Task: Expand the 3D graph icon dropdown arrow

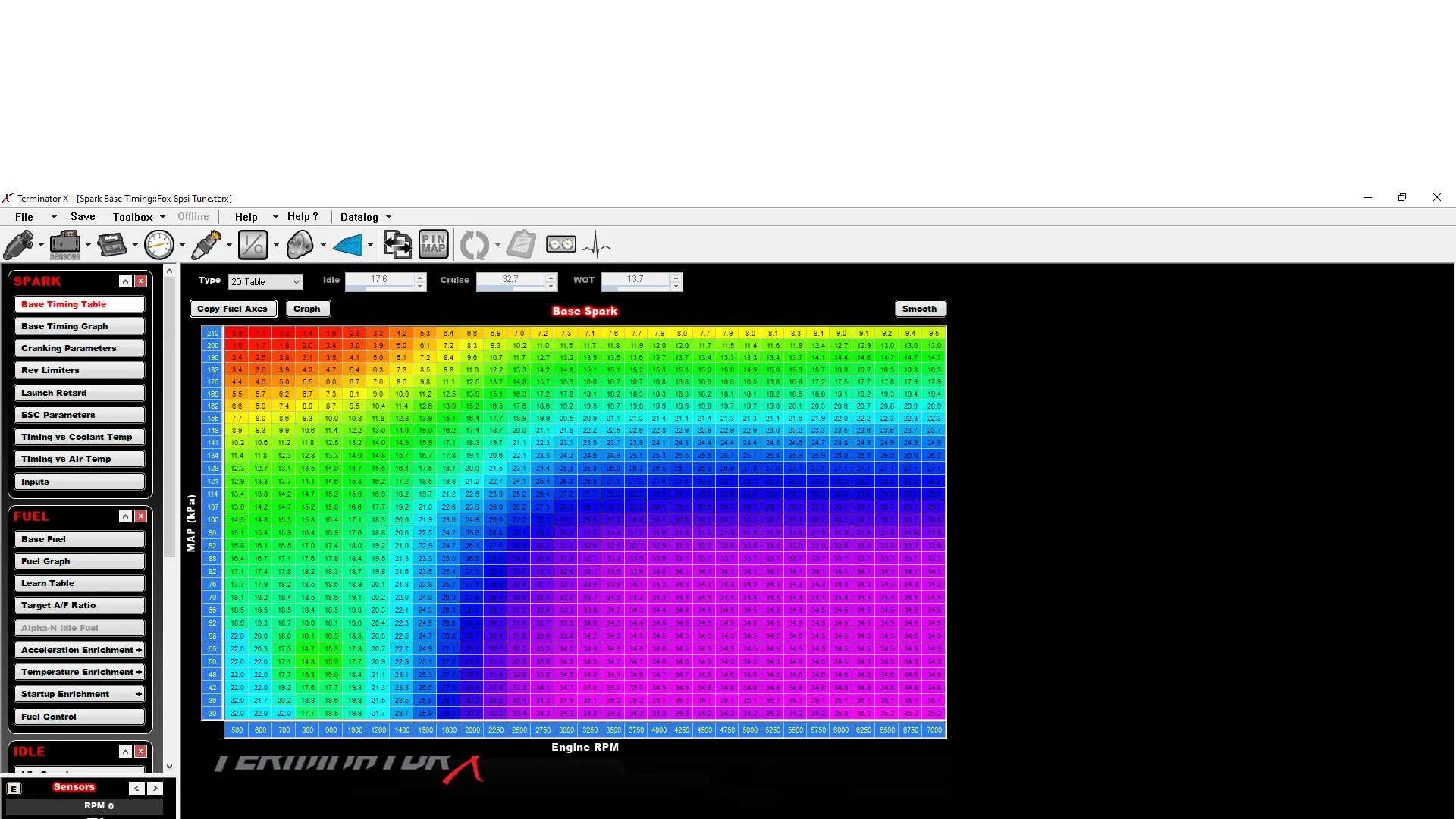Action: [370, 245]
